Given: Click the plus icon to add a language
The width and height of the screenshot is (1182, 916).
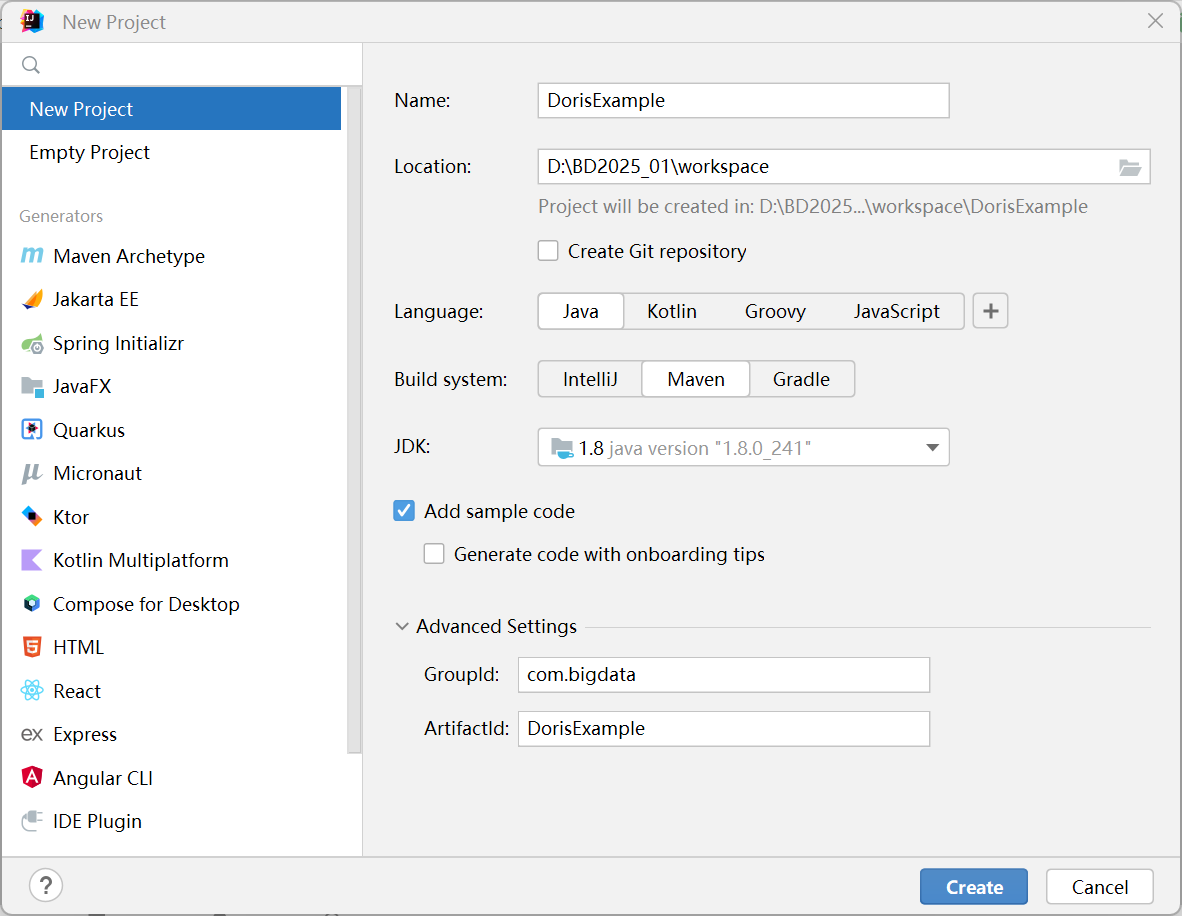Looking at the screenshot, I should 991,311.
